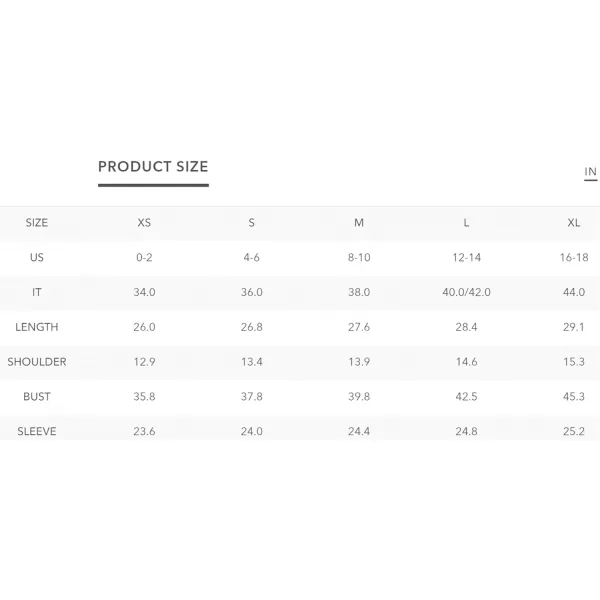The height and width of the screenshot is (600, 600).
Task: Click the SIZE row label
Action: (37, 223)
